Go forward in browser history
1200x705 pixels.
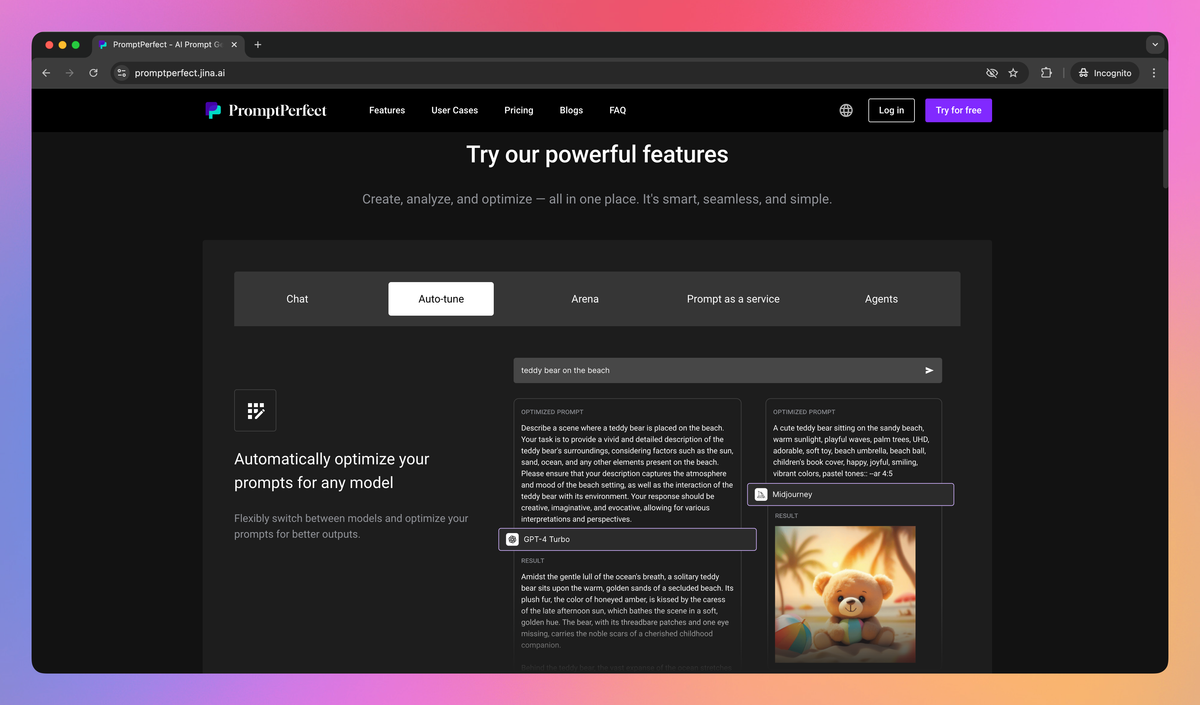click(x=69, y=73)
